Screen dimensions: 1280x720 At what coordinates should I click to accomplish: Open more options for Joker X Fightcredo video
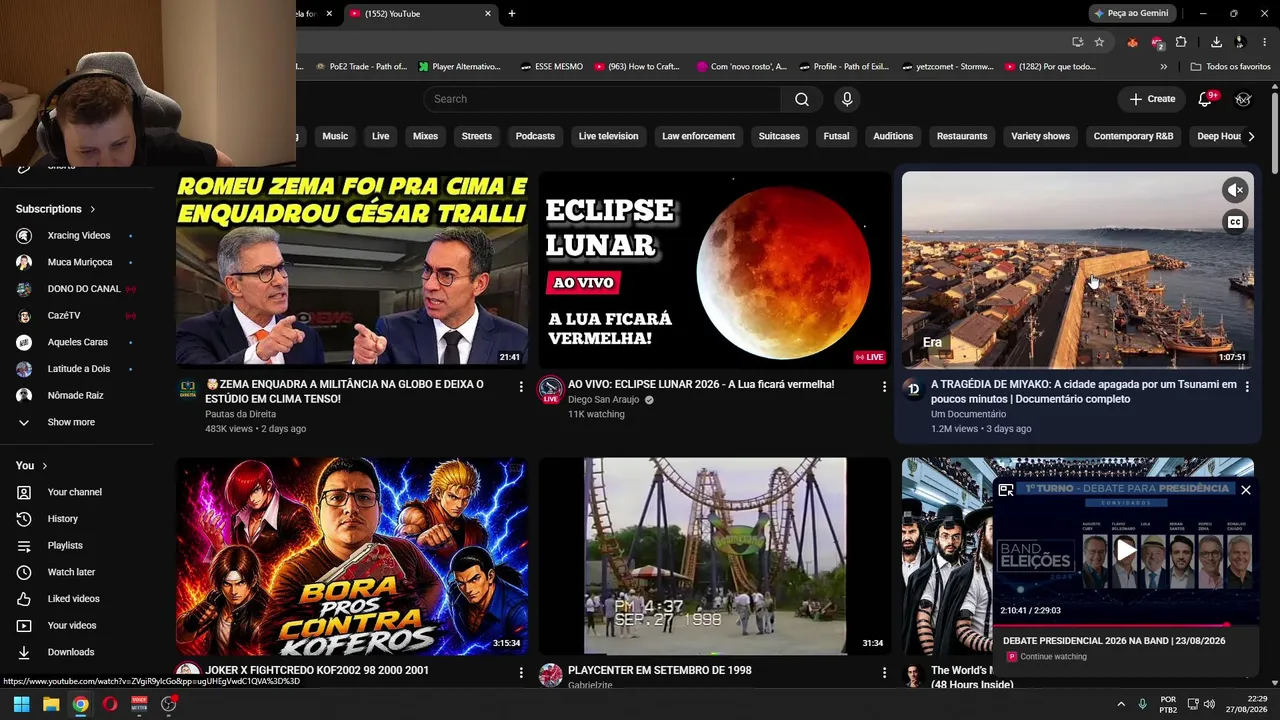point(521,673)
